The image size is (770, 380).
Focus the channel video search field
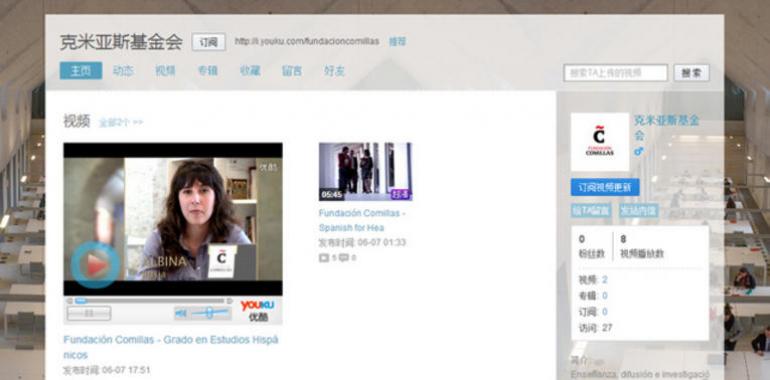tap(616, 73)
